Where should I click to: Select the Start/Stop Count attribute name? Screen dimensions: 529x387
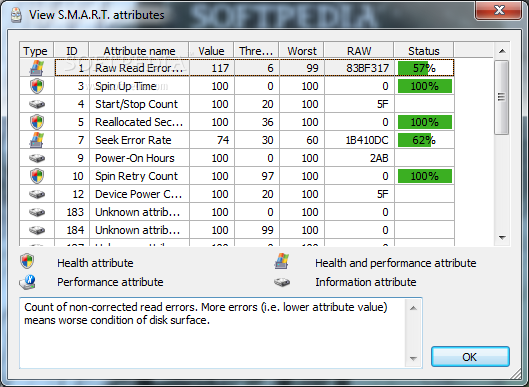(136, 104)
